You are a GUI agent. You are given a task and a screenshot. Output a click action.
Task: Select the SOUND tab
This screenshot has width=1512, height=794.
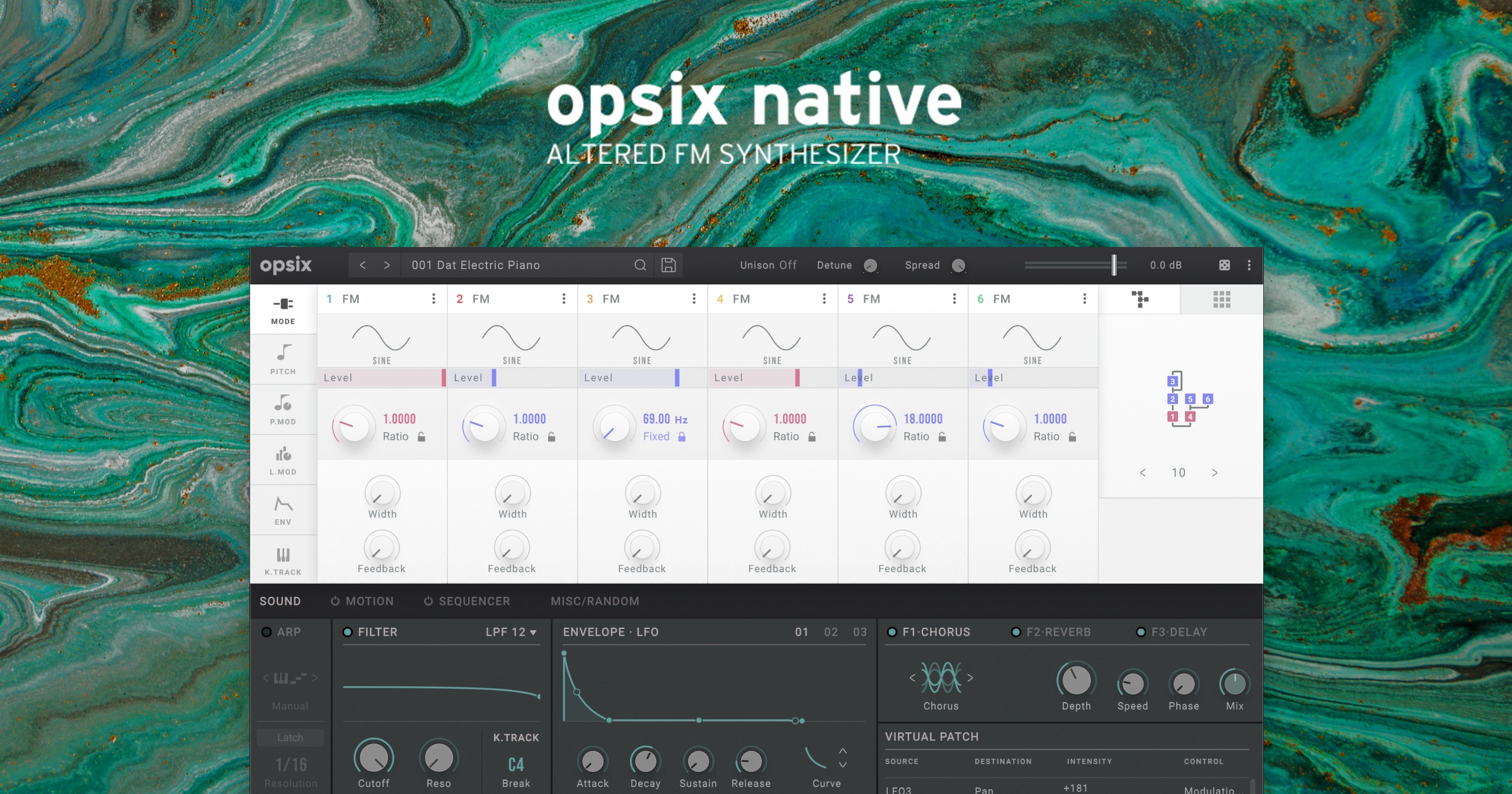coord(284,601)
